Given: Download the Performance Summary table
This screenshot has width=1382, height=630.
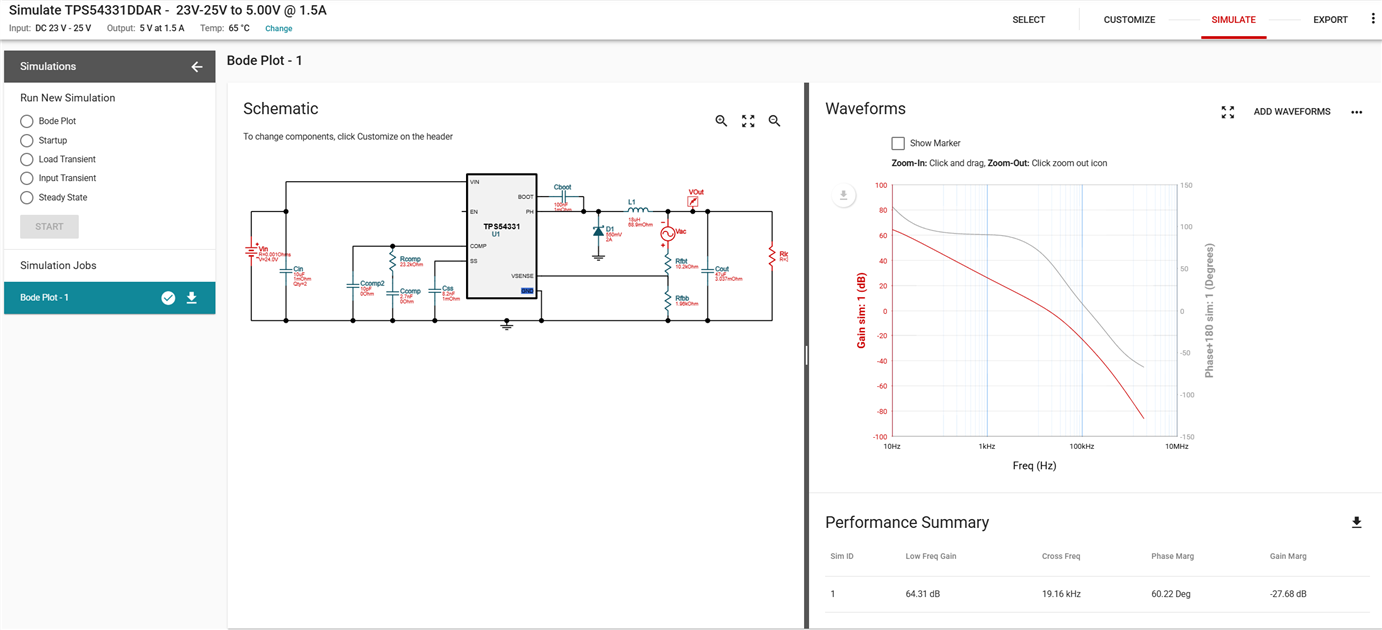Looking at the screenshot, I should pos(1356,523).
